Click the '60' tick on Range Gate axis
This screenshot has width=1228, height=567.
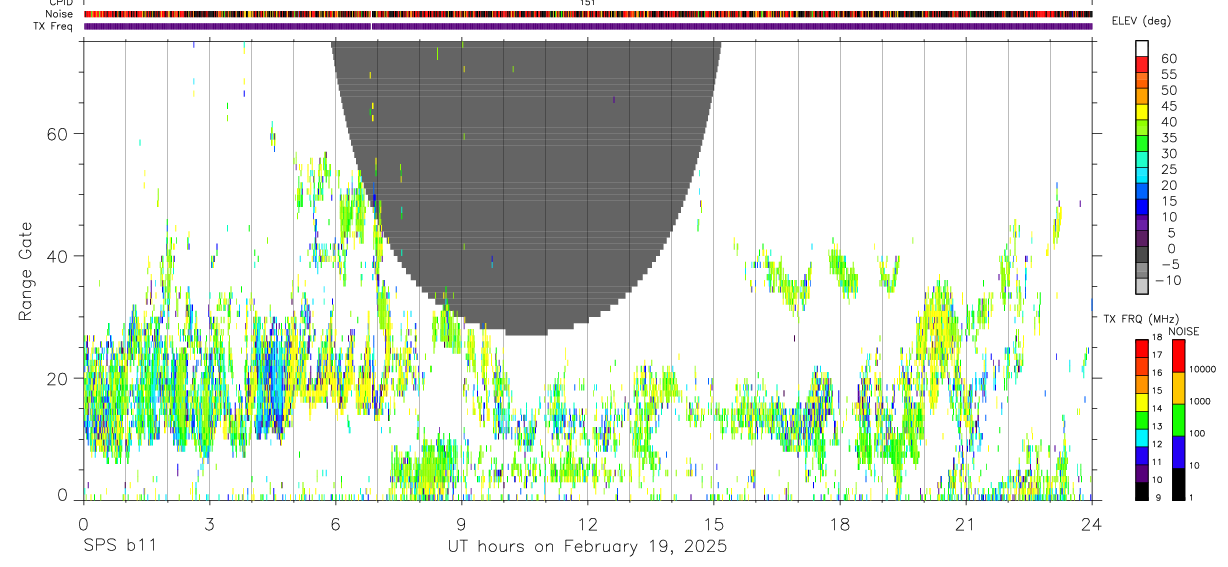(x=57, y=134)
